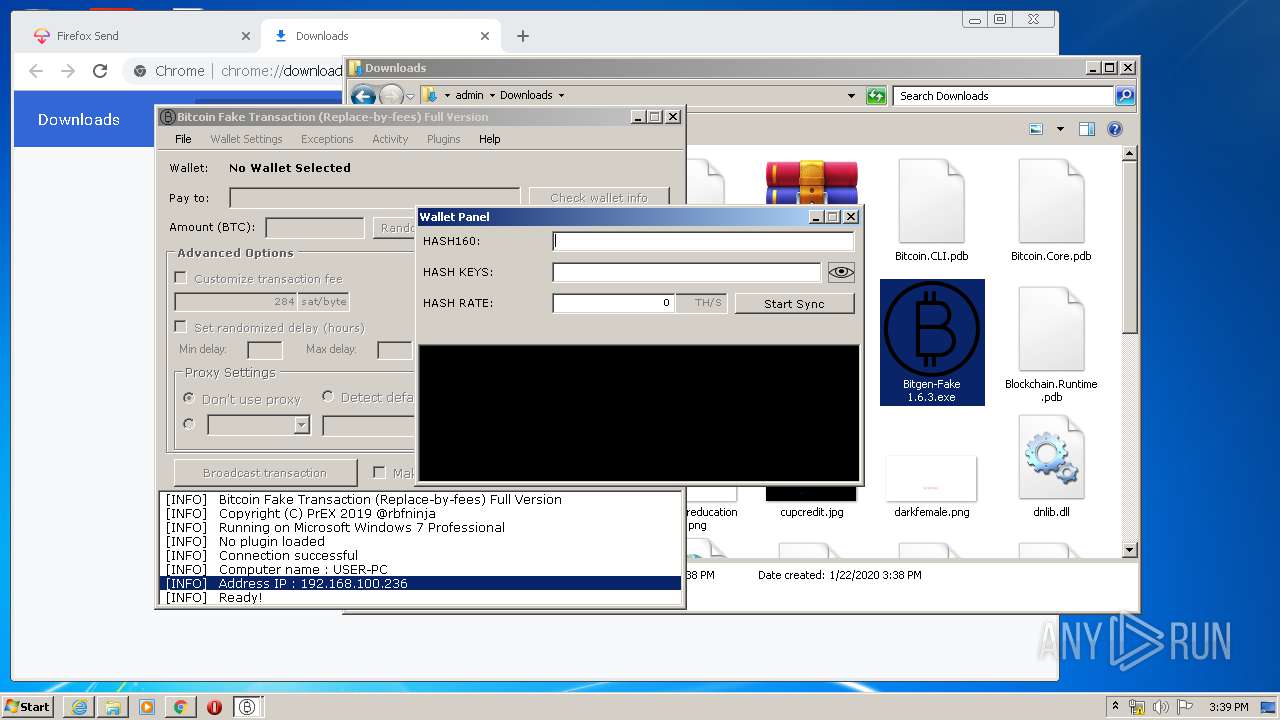Click the HASH RATE value field
The width and height of the screenshot is (1280, 720).
point(614,303)
